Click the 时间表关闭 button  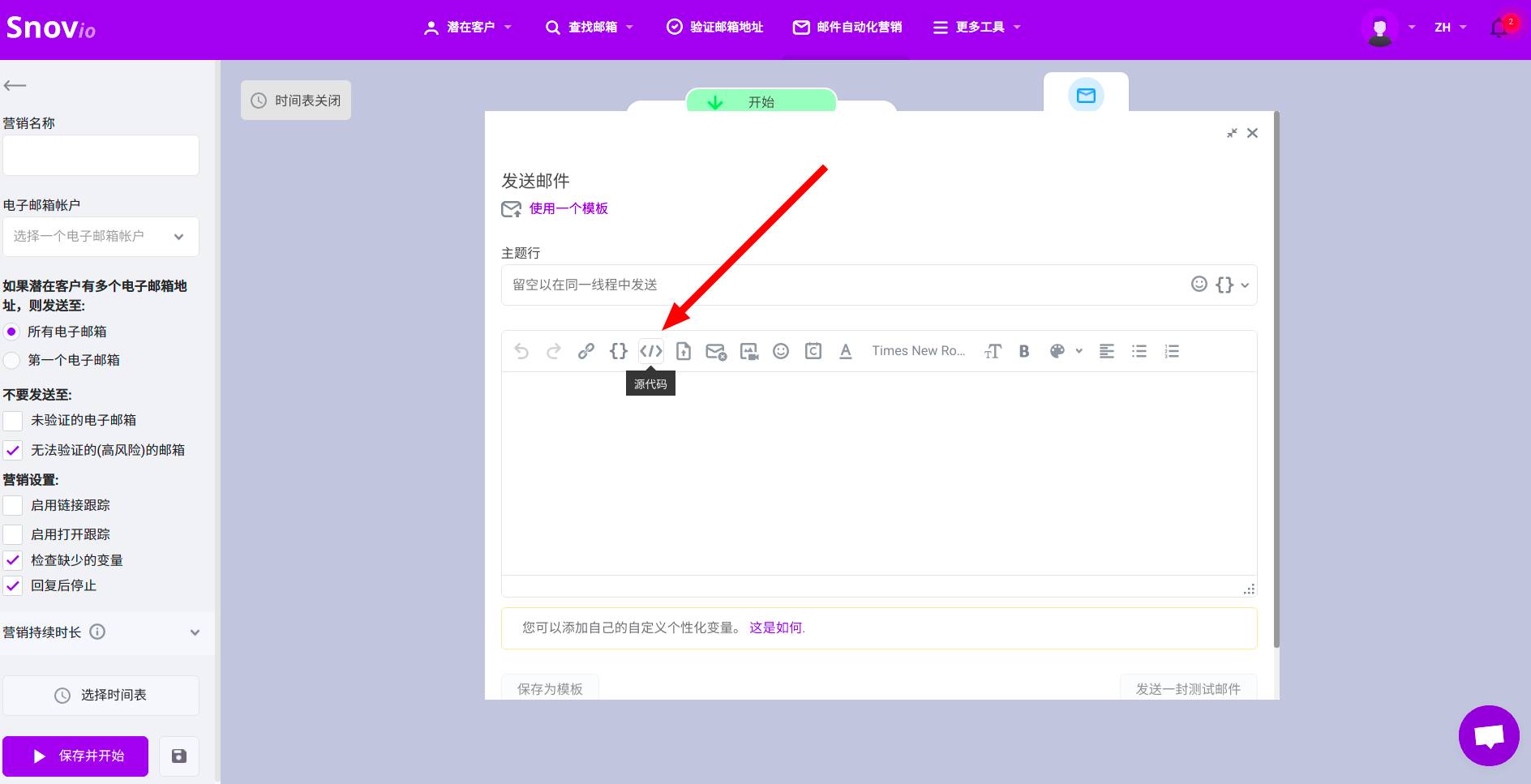(296, 101)
